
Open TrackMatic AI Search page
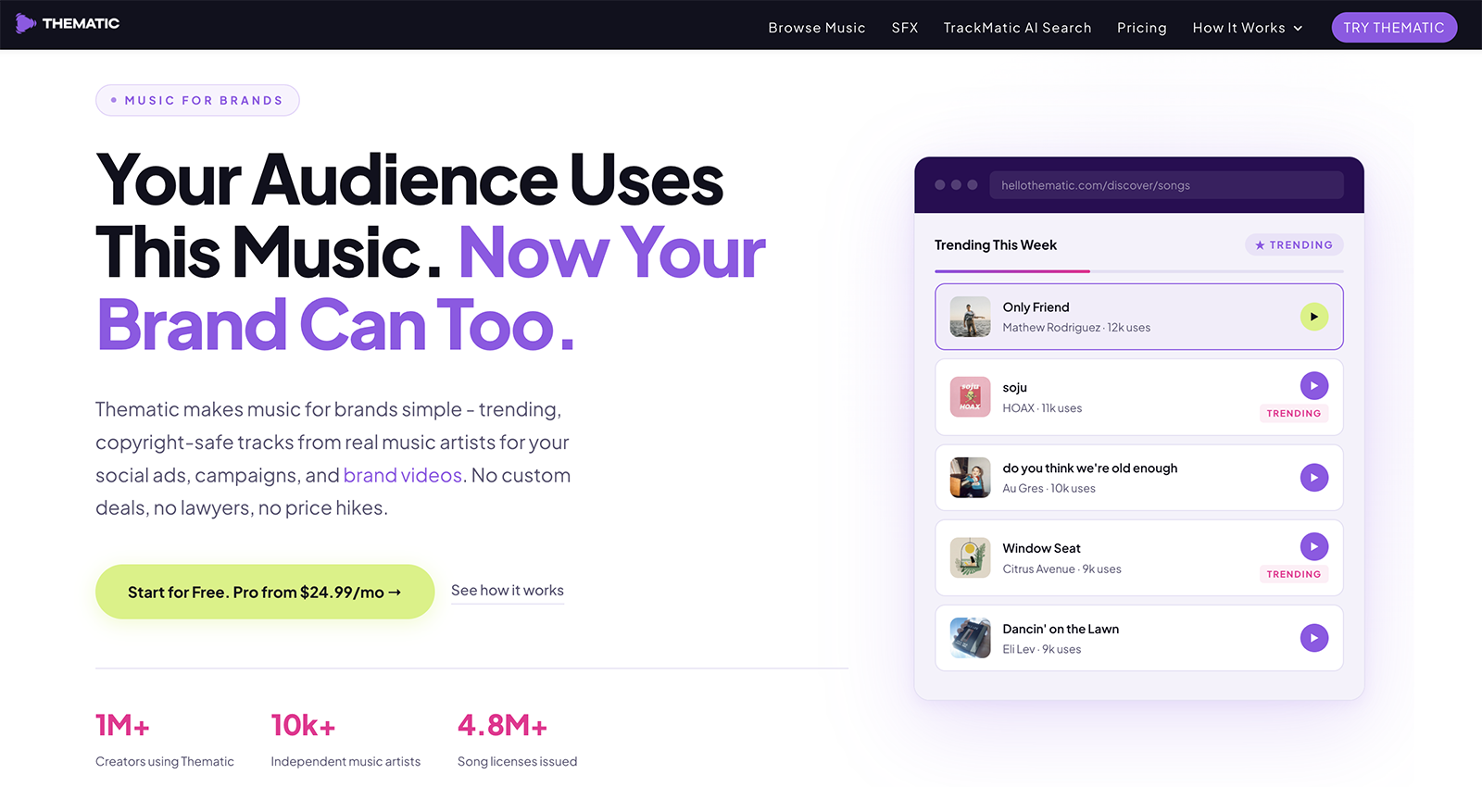pyautogui.click(x=1017, y=28)
